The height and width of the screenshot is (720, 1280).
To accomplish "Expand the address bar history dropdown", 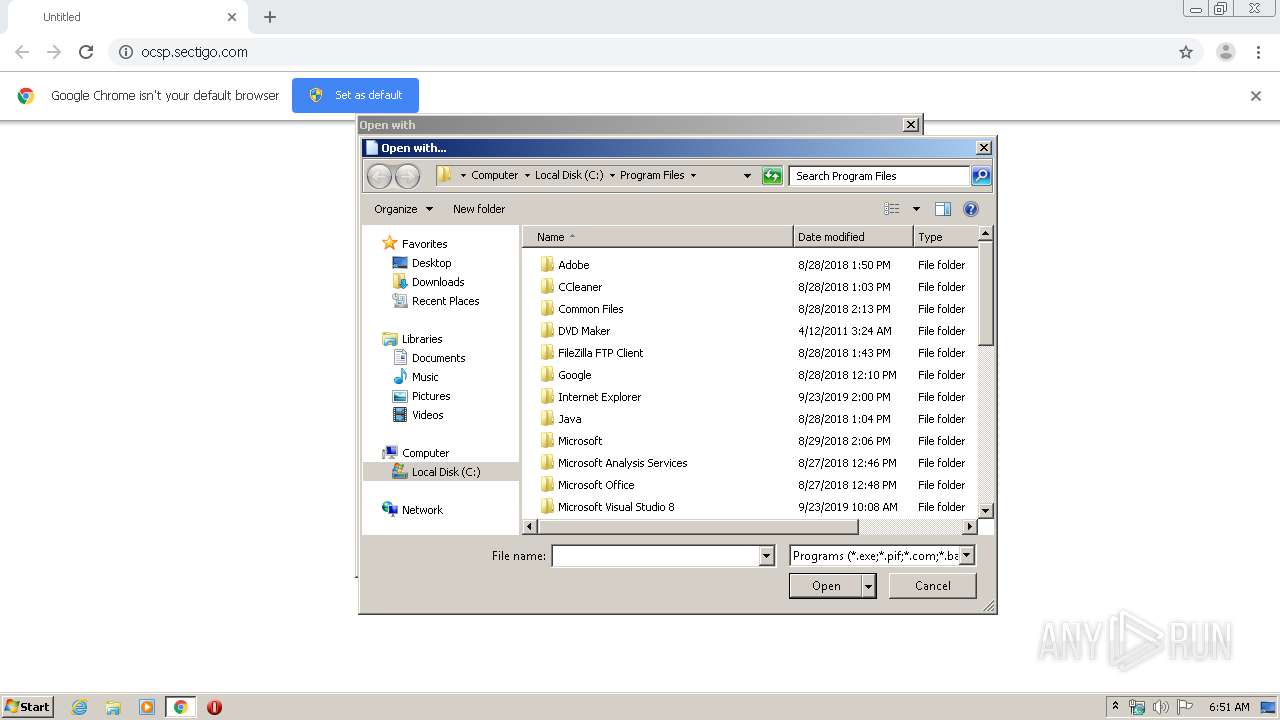I will [747, 176].
